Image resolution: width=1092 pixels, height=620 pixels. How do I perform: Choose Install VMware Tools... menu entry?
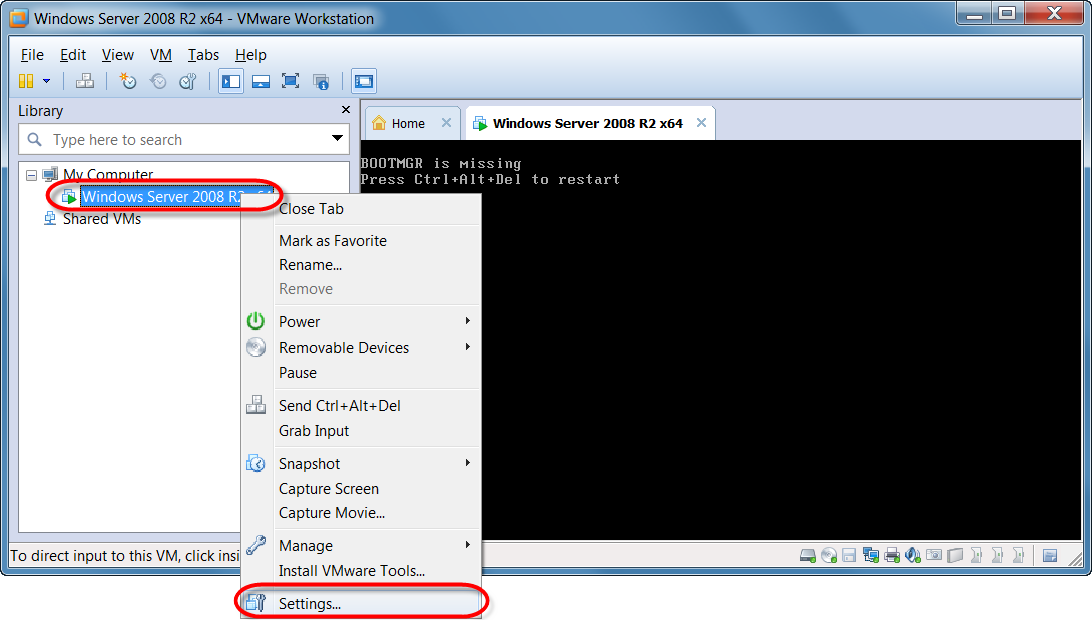[x=361, y=571]
